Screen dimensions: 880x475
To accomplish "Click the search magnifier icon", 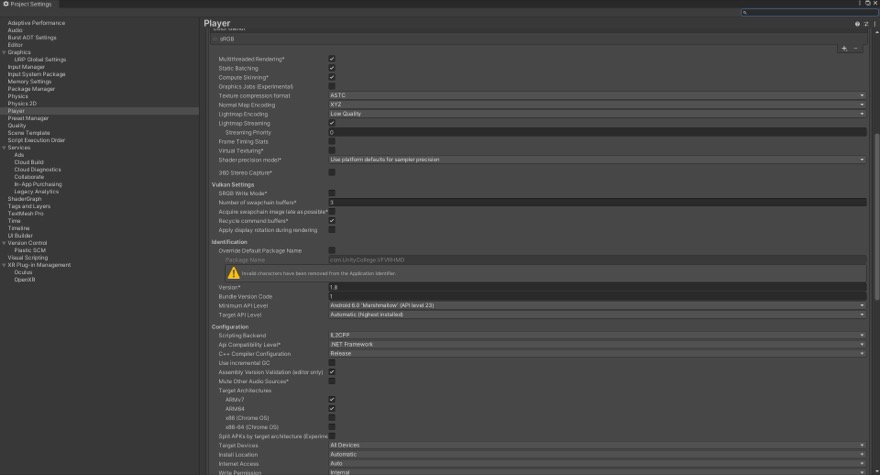I will (x=745, y=12).
